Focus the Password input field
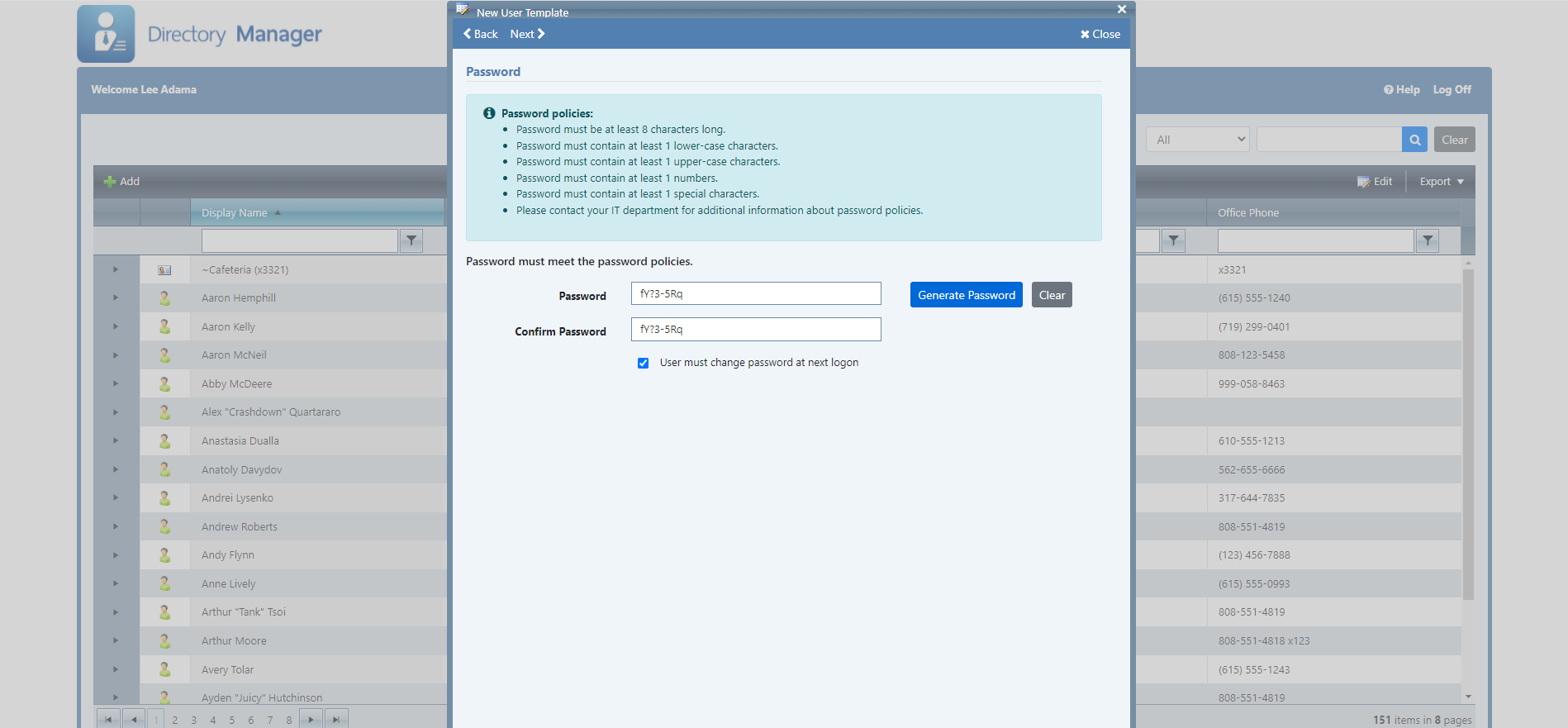The height and width of the screenshot is (728, 1568). (x=756, y=293)
